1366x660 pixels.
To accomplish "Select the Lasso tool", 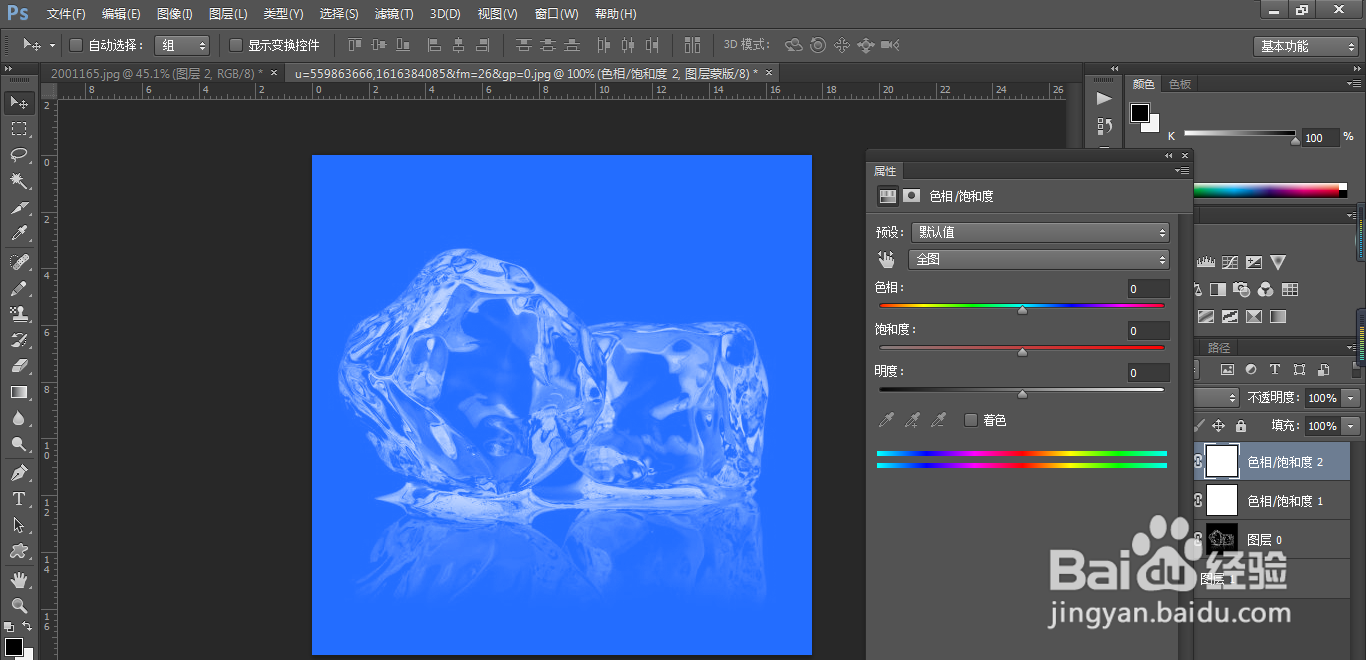I will coord(19,155).
